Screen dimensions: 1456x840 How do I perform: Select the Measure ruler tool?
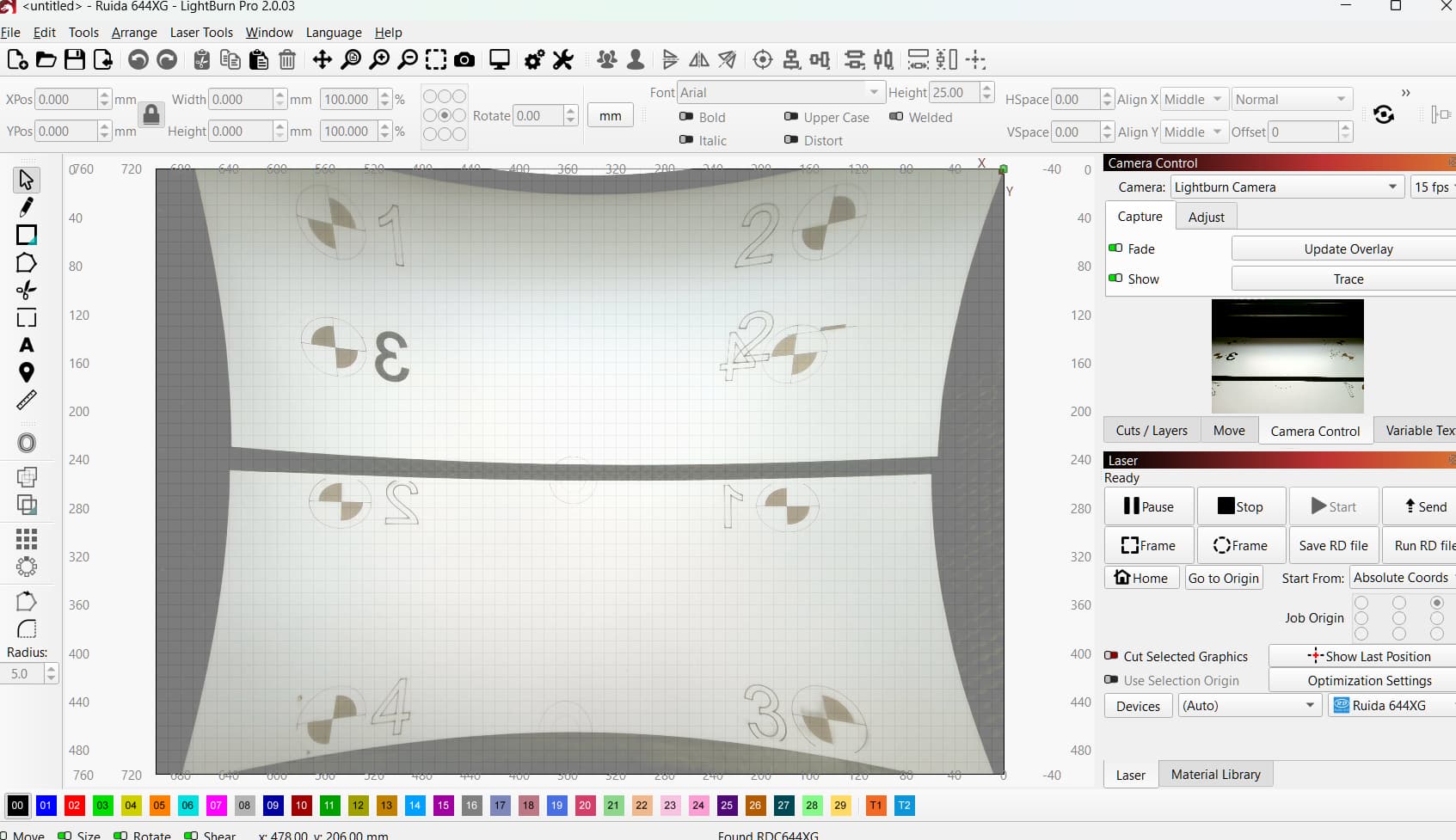26,400
